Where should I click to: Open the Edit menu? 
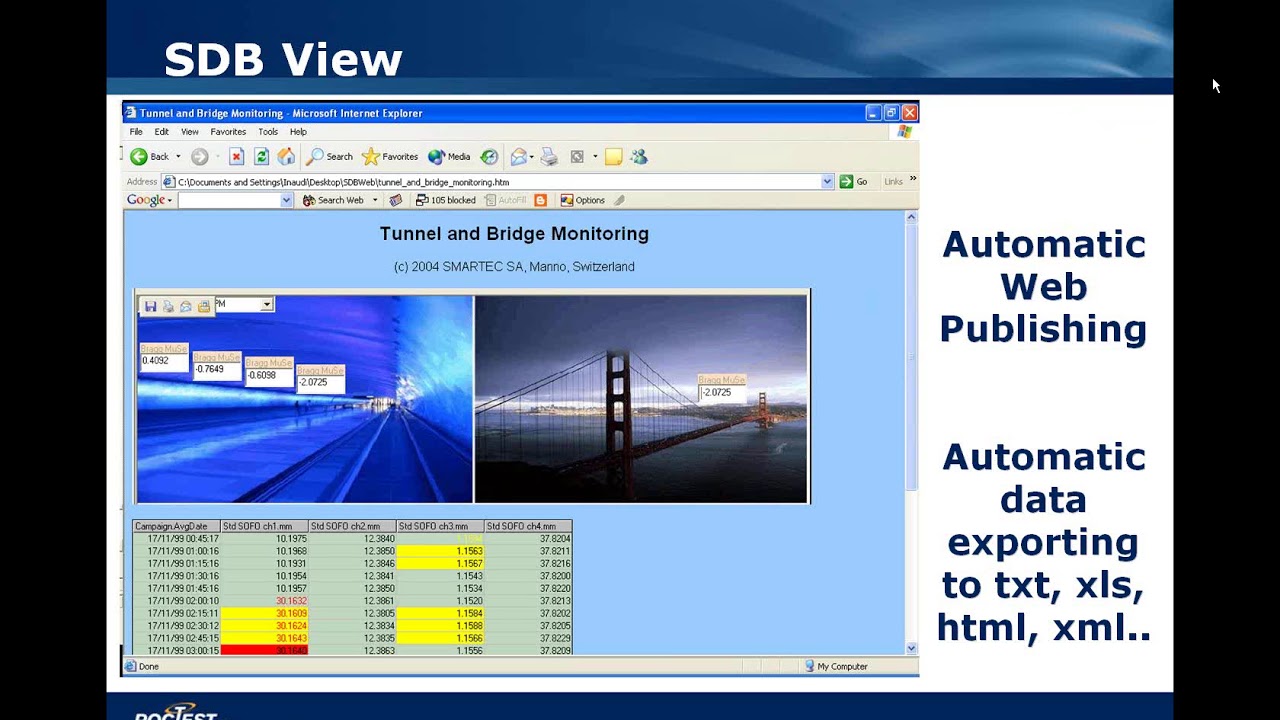[161, 131]
